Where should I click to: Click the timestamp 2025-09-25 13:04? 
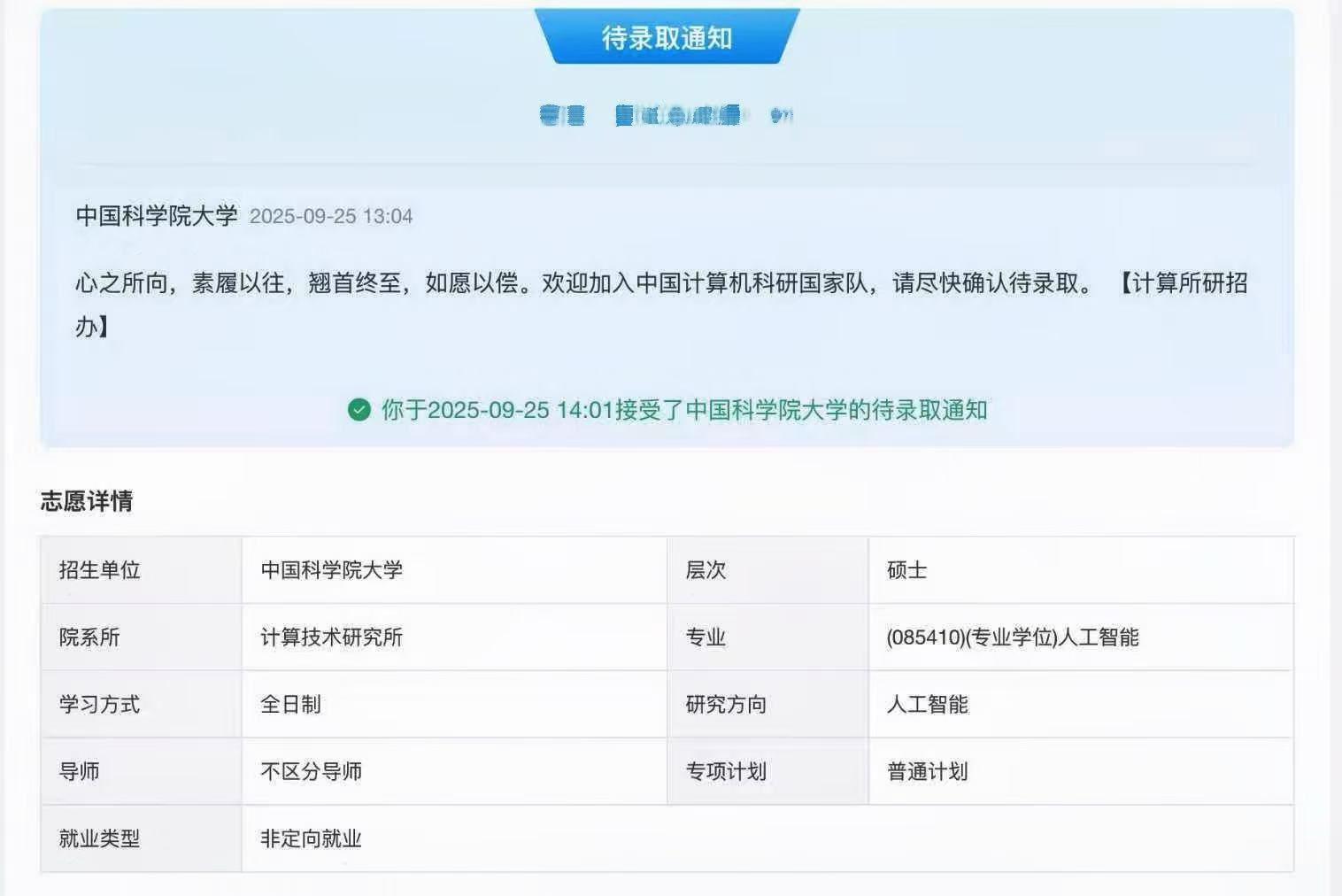point(331,217)
